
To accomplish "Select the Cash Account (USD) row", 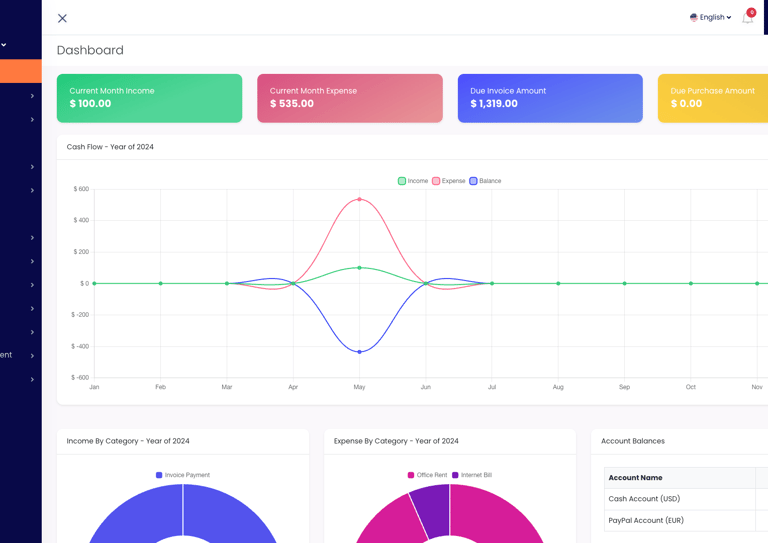I will pyautogui.click(x=686, y=499).
